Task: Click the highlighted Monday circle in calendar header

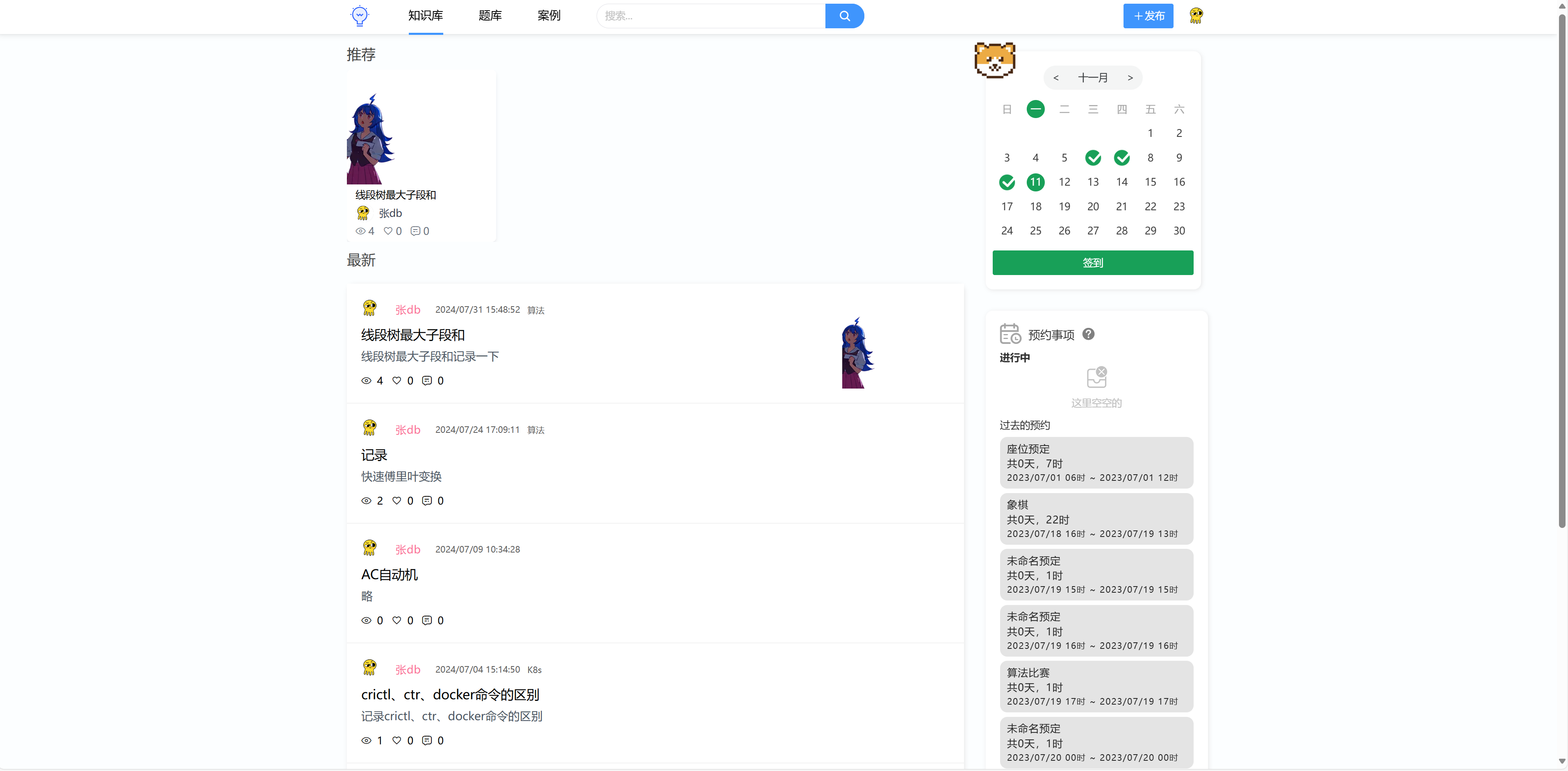Action: click(x=1035, y=109)
